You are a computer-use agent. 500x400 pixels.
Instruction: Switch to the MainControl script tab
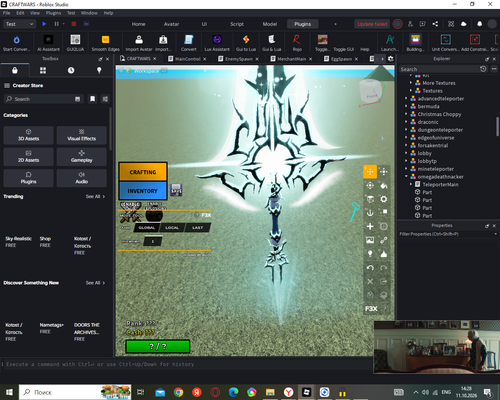(187, 59)
